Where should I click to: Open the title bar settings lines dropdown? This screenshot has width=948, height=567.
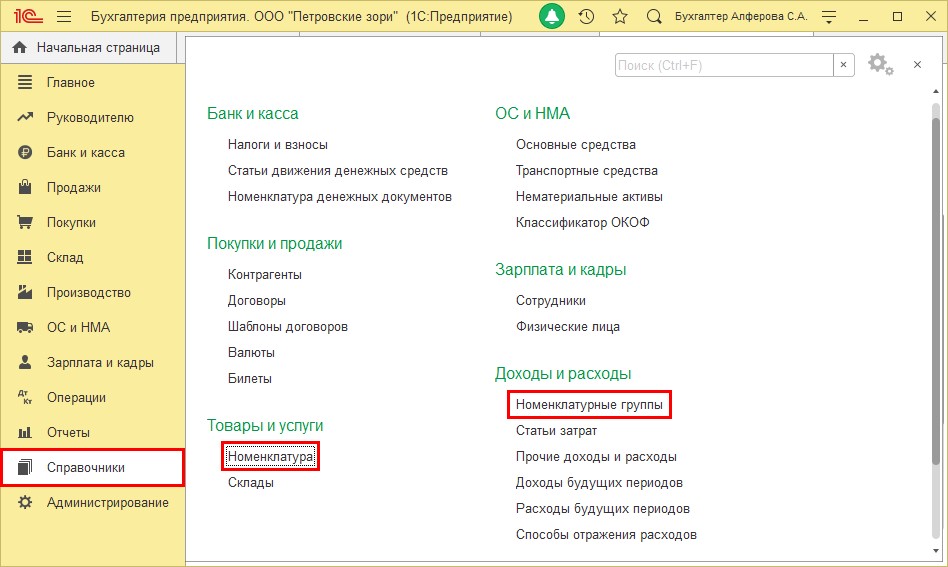click(x=830, y=17)
